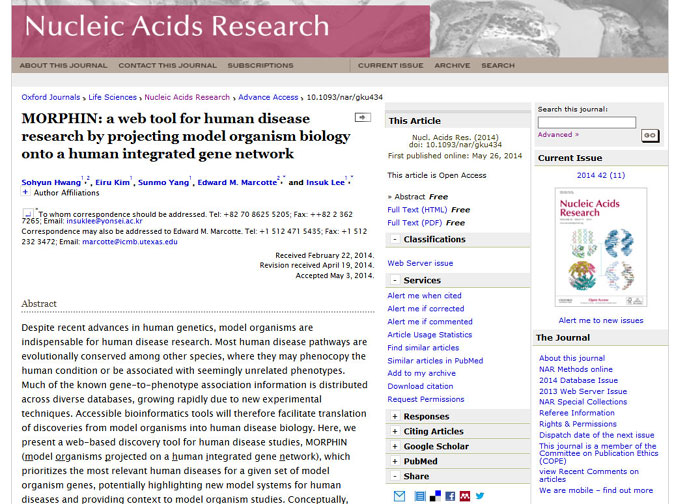Go to Current Issue menu item
This screenshot has height=504, width=700.
pos(391,65)
